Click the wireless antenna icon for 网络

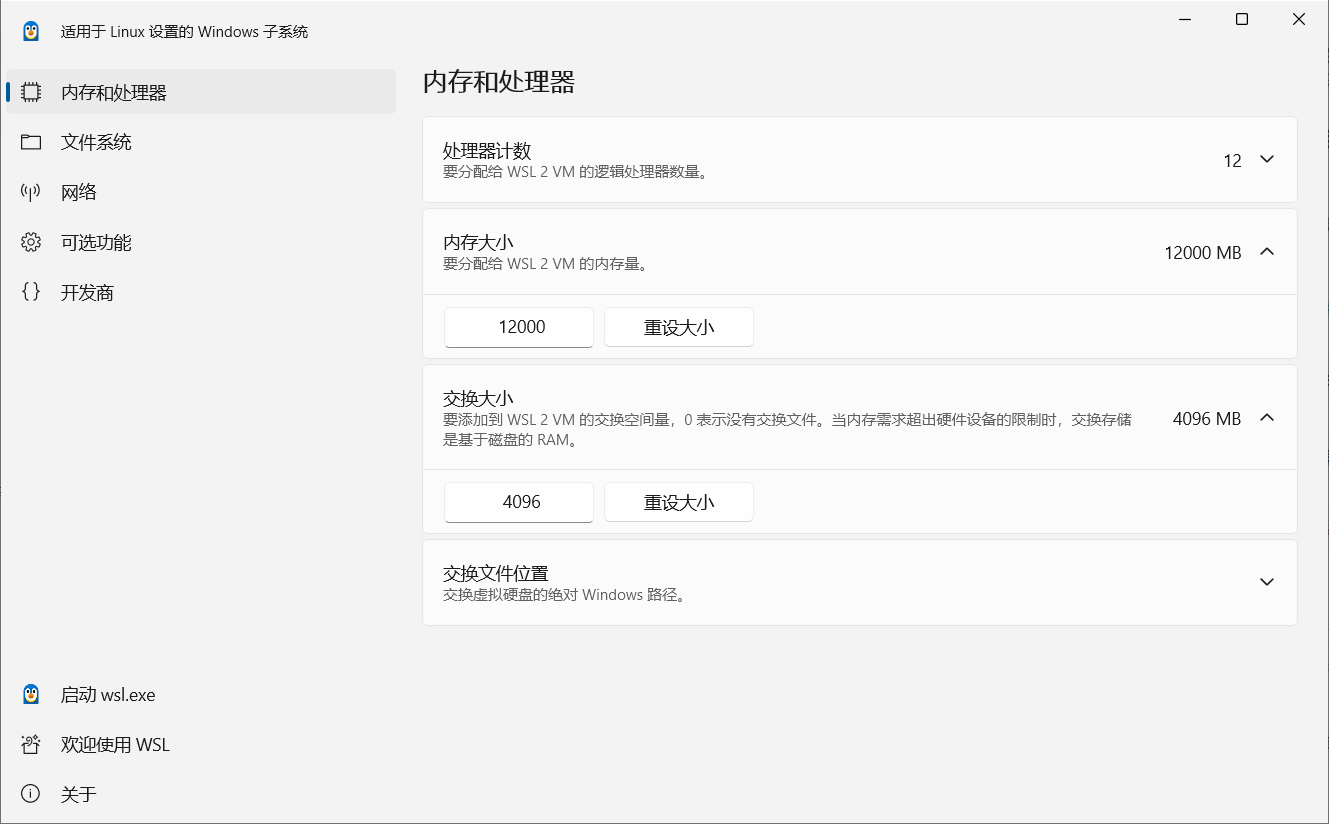click(x=31, y=192)
